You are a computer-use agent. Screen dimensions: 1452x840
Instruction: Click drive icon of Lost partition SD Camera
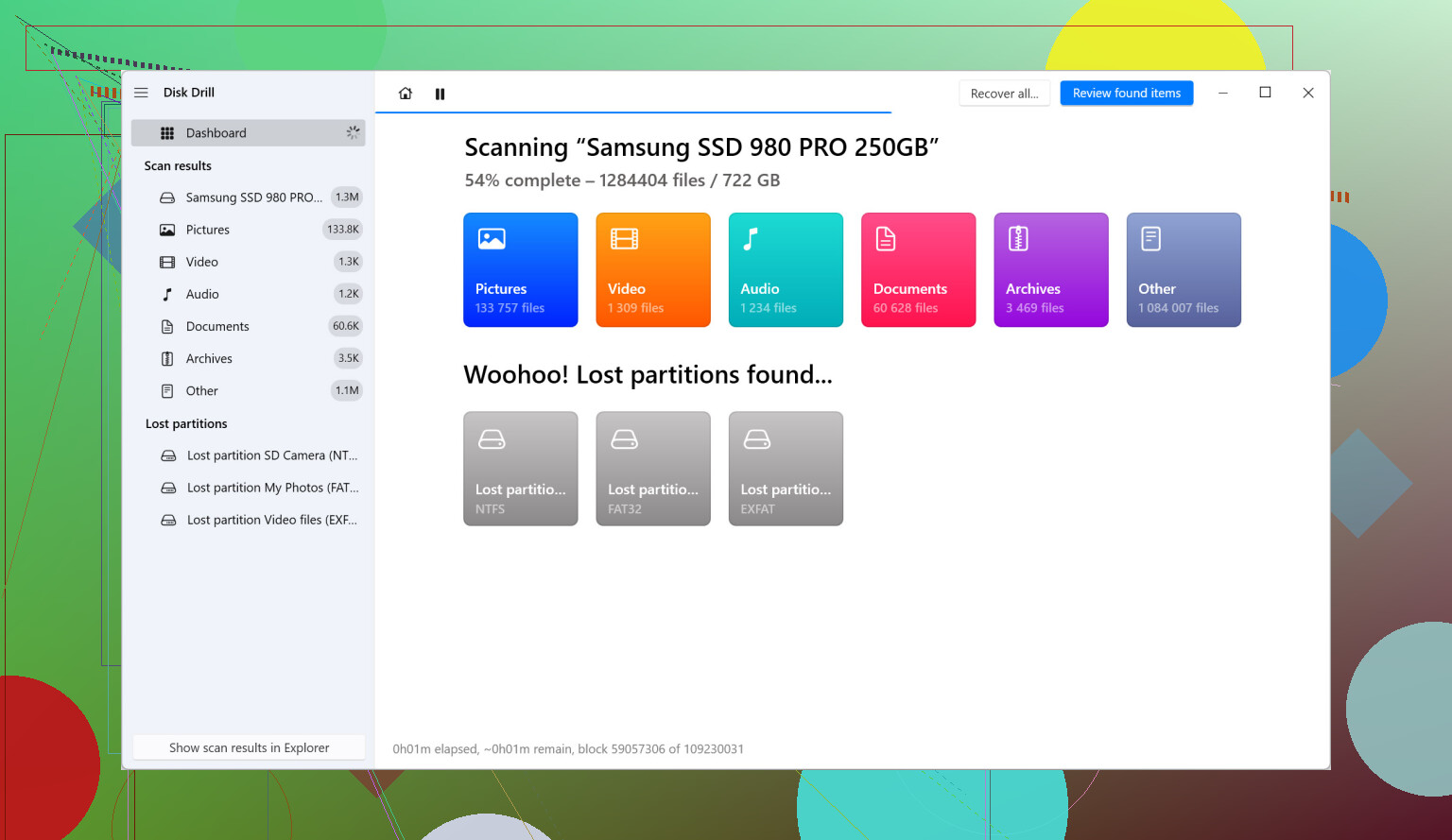168,455
